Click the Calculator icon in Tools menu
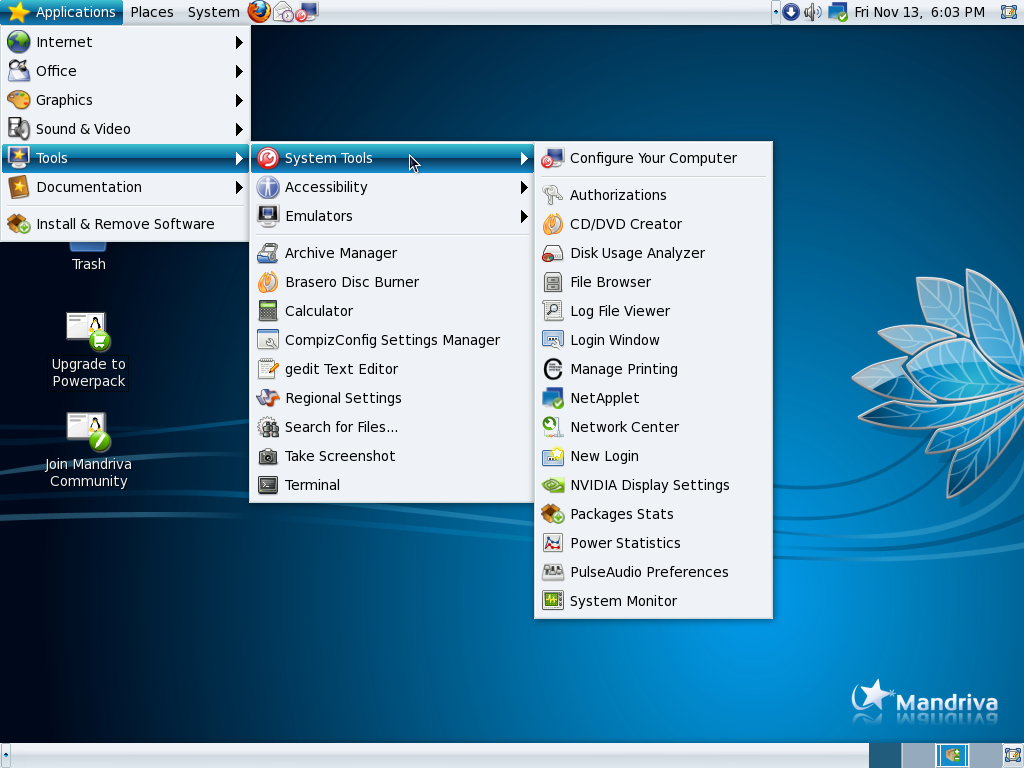Viewport: 1024px width, 768px height. [268, 311]
